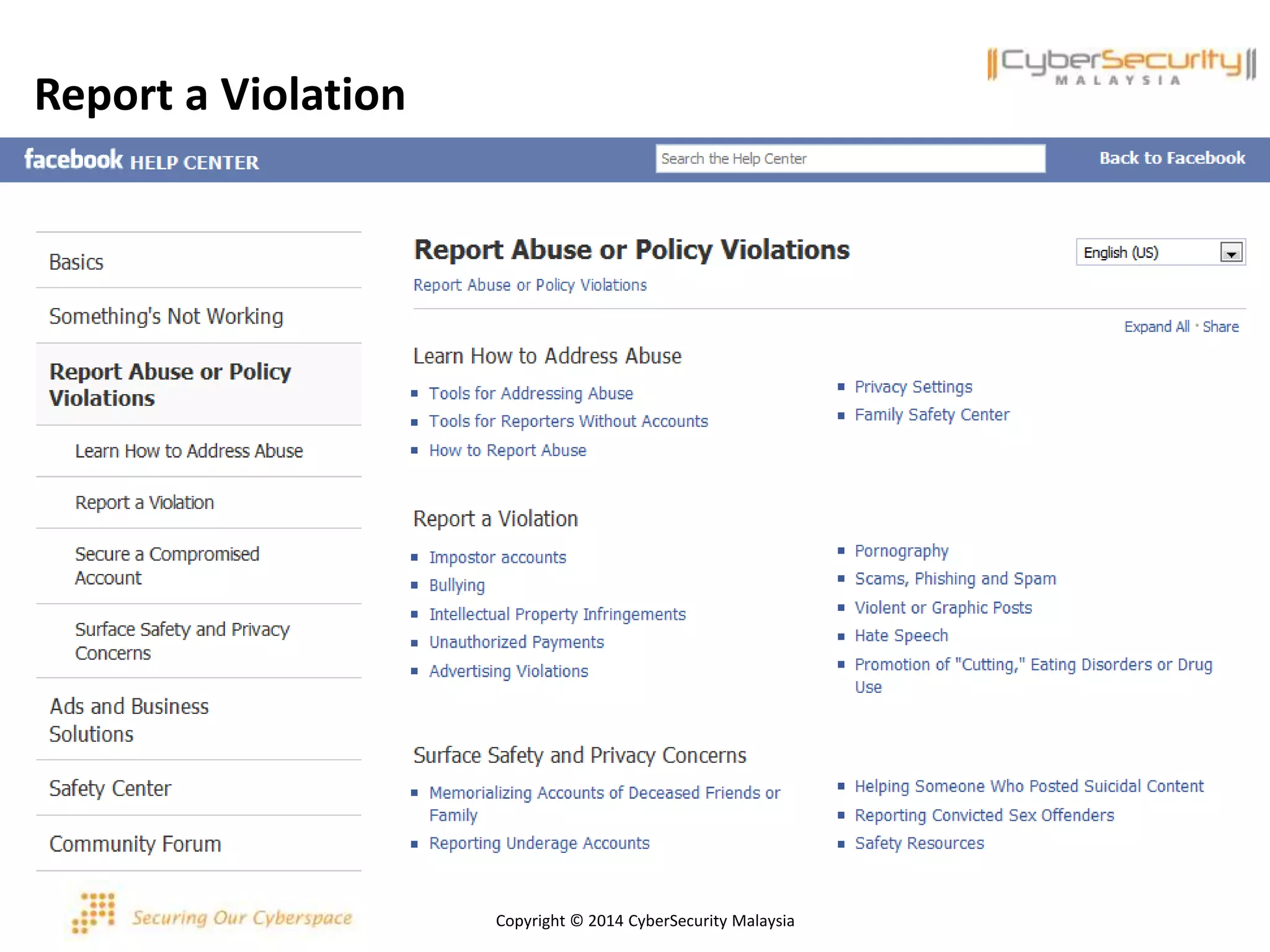This screenshot has width=1270, height=952.
Task: Open Ads and Business Solutions section
Action: (198, 720)
